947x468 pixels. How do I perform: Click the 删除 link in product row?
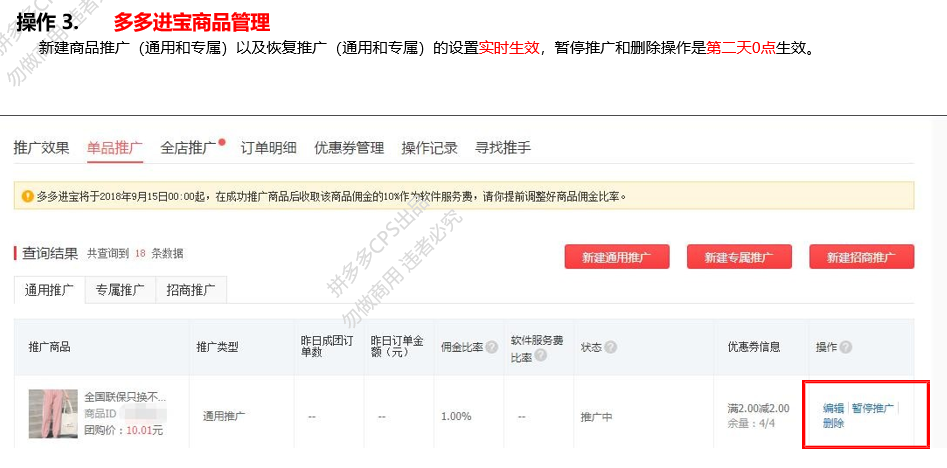click(833, 423)
